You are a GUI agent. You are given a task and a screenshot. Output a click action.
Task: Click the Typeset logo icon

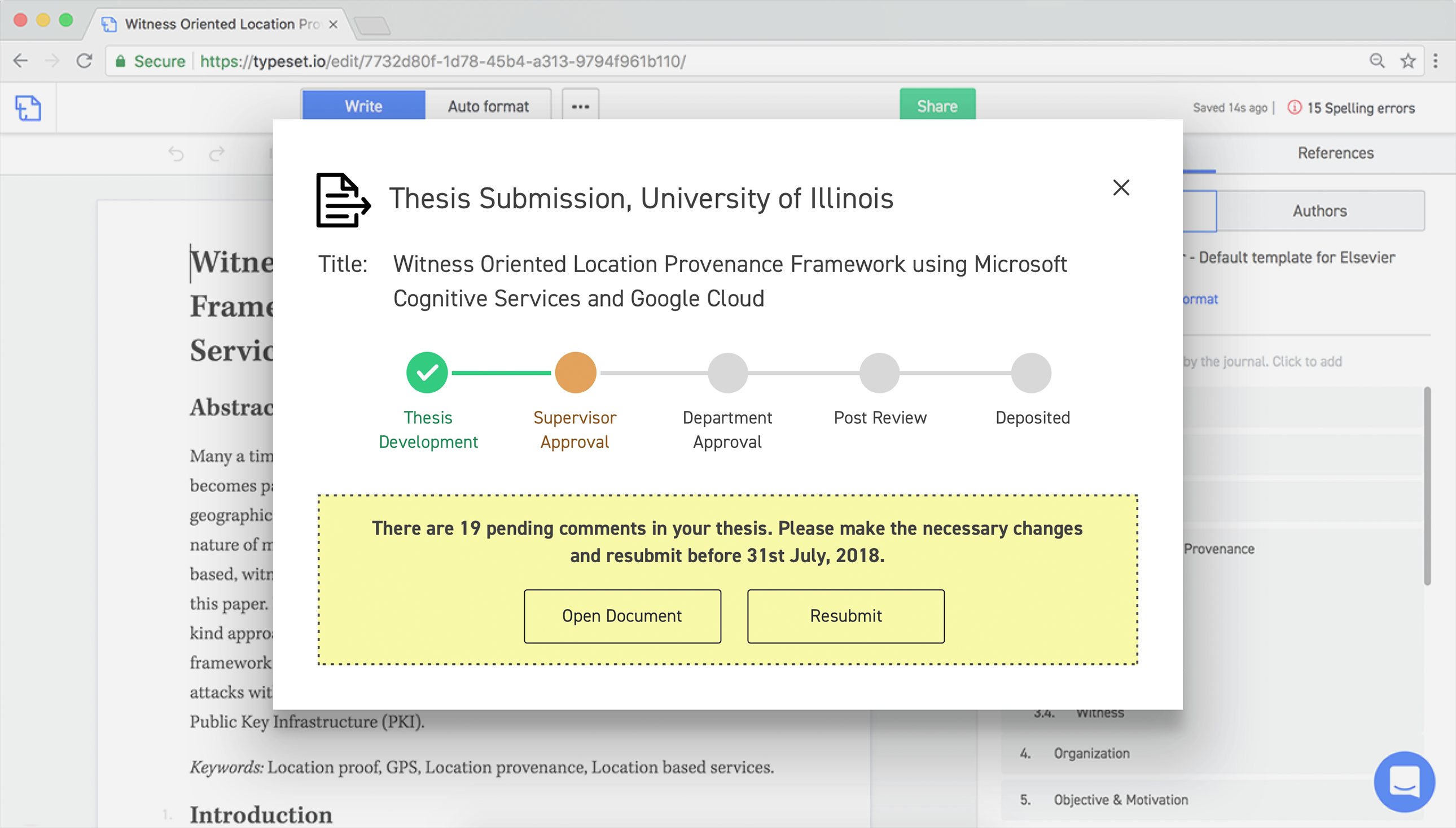(28, 108)
